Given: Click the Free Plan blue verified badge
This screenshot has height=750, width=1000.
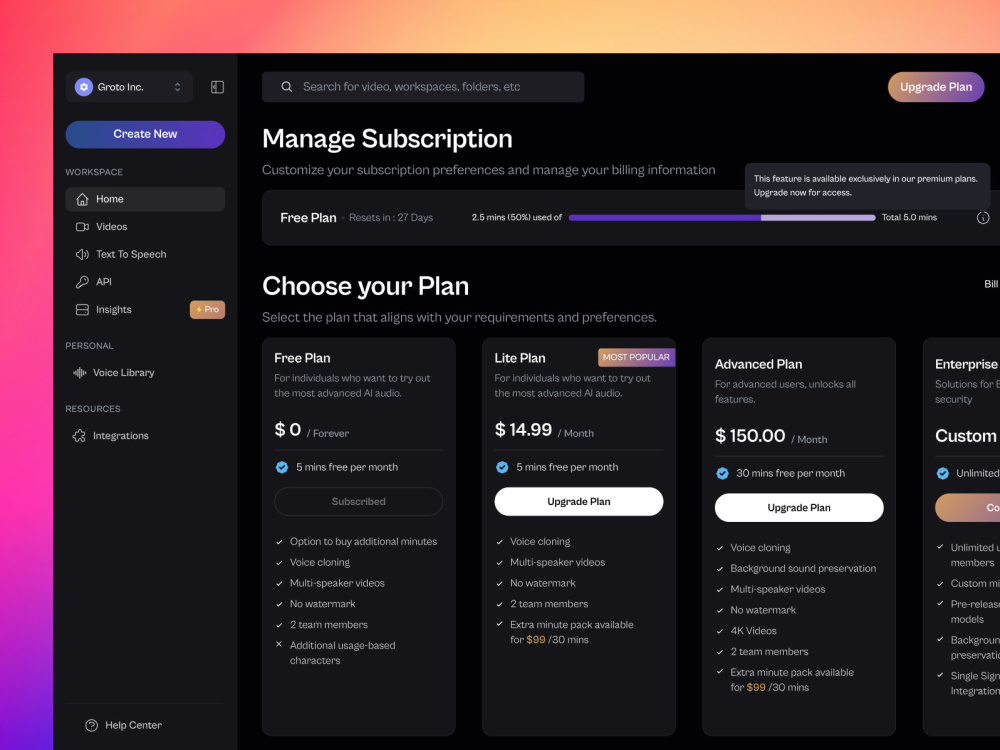Looking at the screenshot, I should point(281,467).
